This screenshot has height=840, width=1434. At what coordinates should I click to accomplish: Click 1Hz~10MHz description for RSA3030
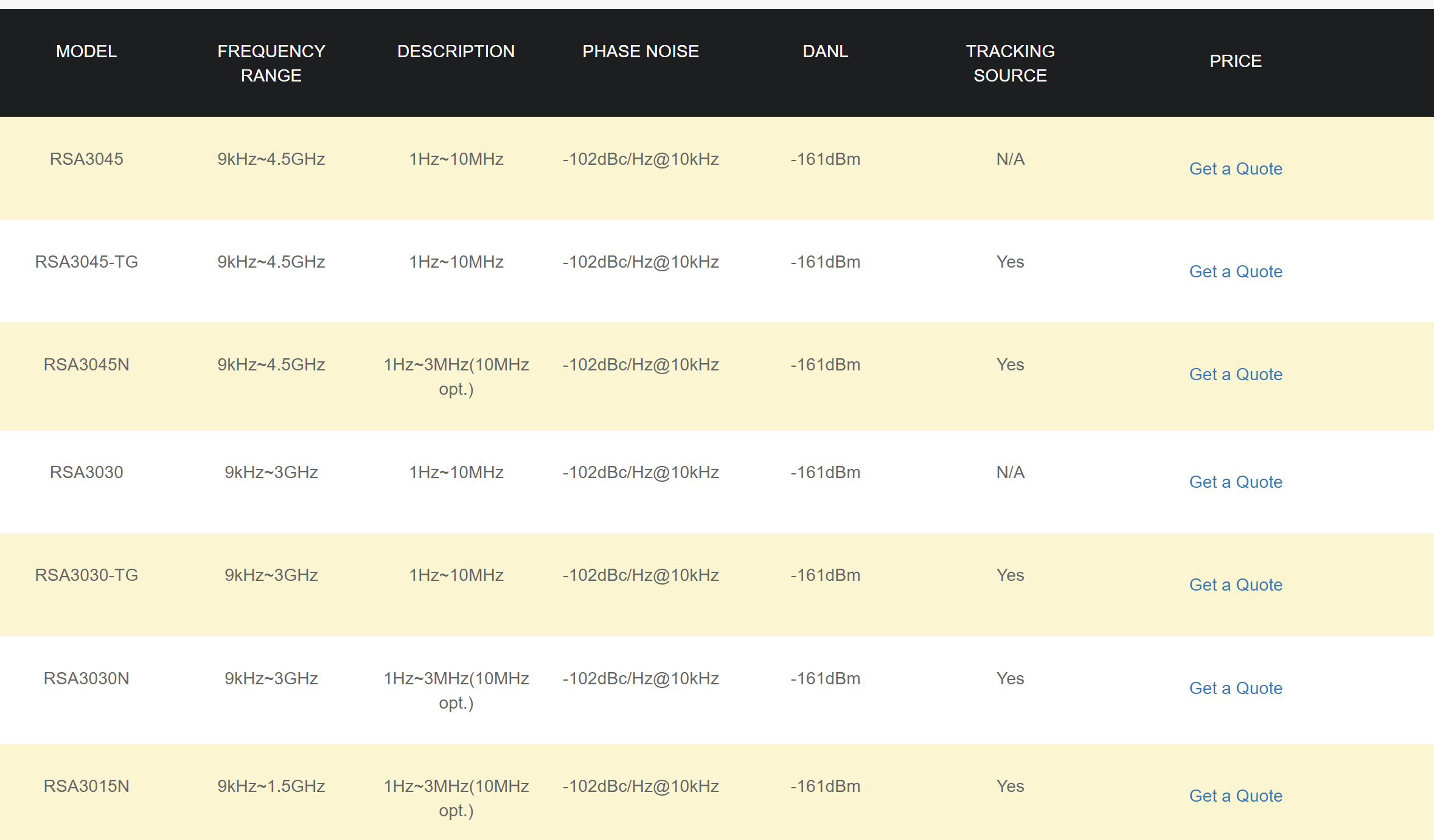coord(456,472)
